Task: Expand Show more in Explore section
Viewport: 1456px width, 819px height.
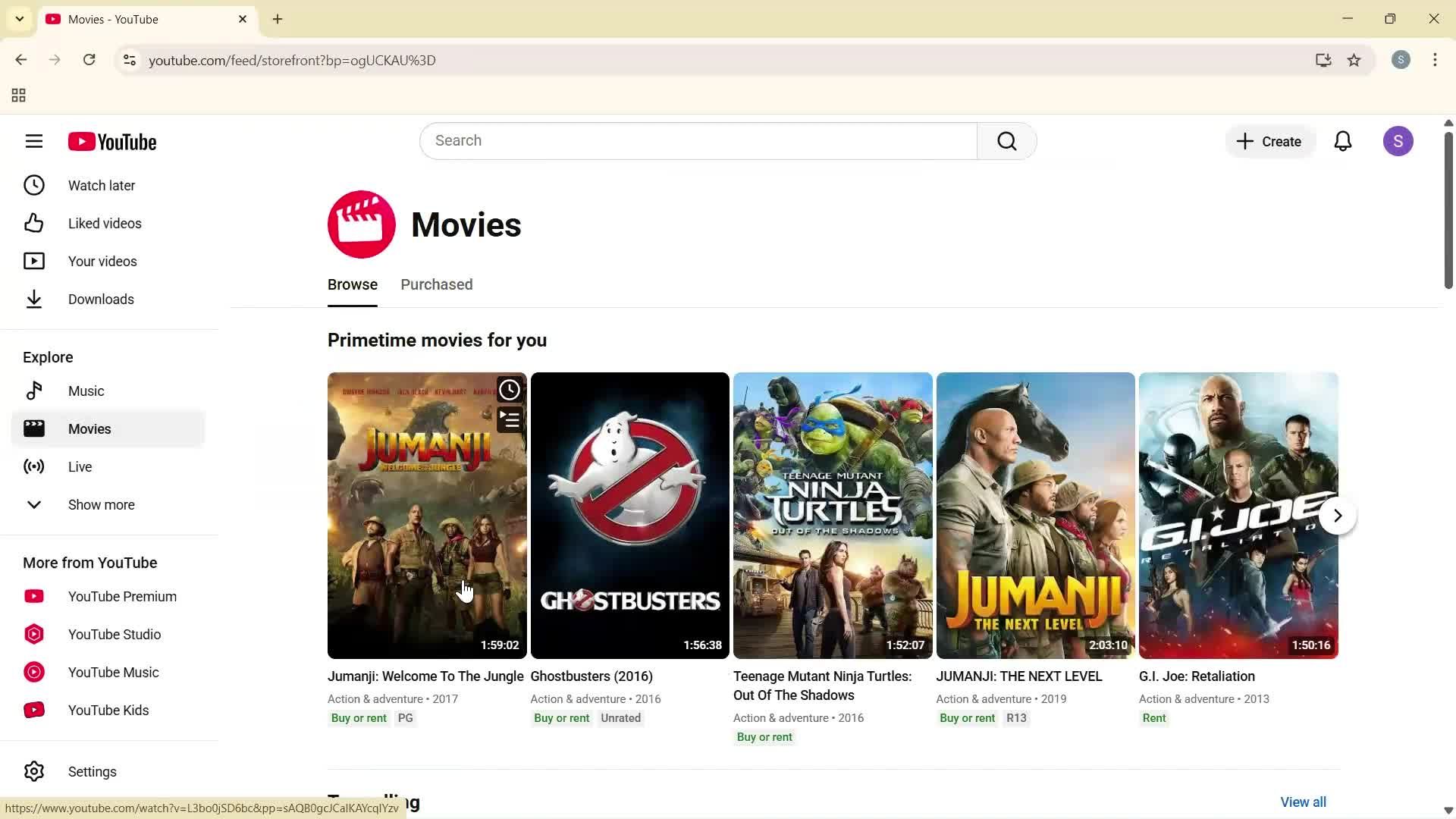Action: (x=101, y=504)
